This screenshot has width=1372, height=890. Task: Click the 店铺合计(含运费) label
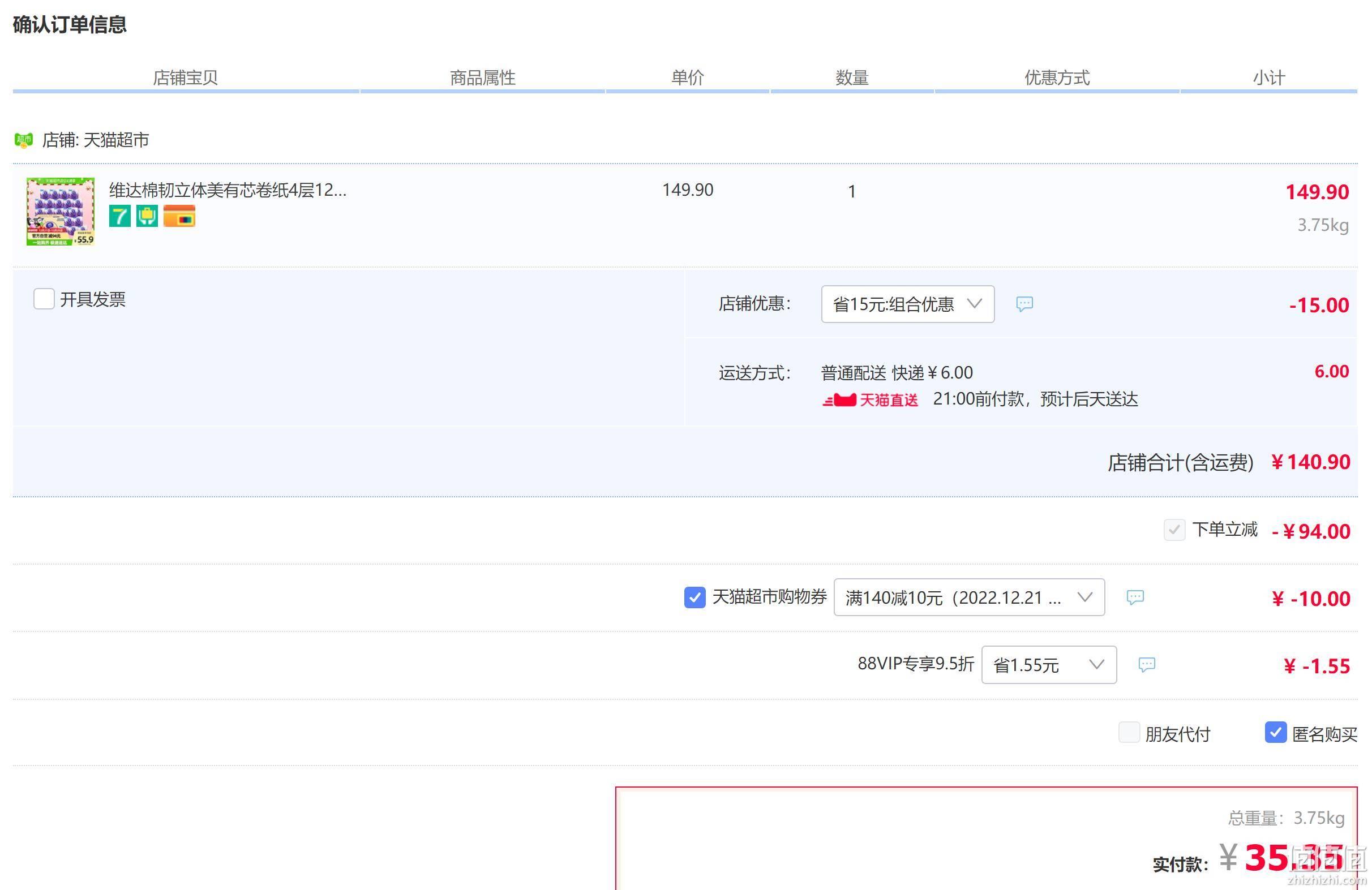[x=1180, y=463]
